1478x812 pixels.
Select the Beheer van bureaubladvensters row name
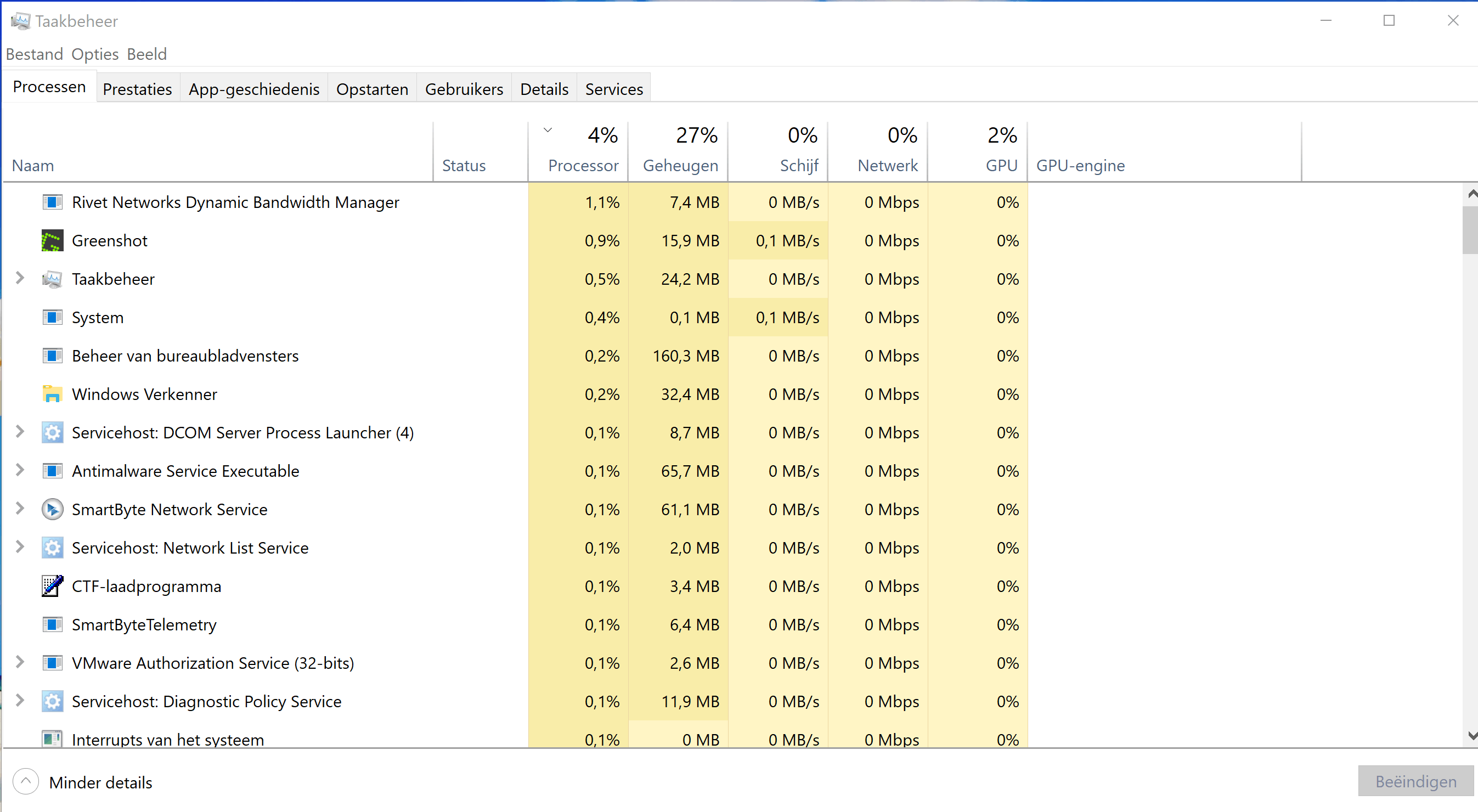pos(185,356)
